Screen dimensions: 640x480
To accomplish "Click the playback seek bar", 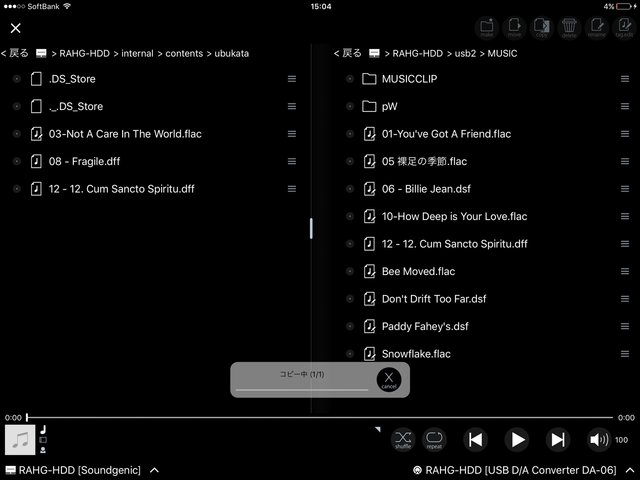I will coord(320,417).
